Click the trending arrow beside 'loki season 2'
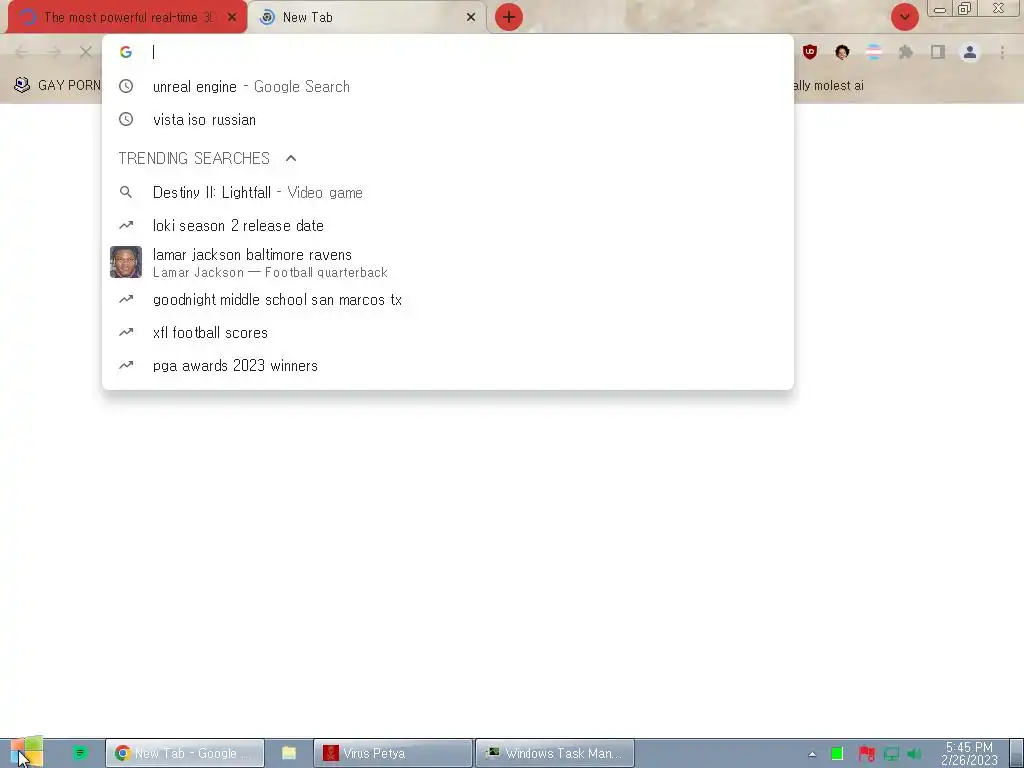Screen dimensions: 1024x768 (x=126, y=225)
